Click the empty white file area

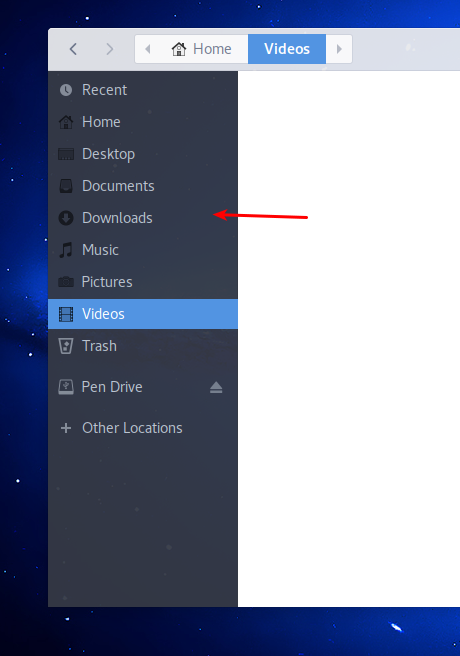click(349, 339)
